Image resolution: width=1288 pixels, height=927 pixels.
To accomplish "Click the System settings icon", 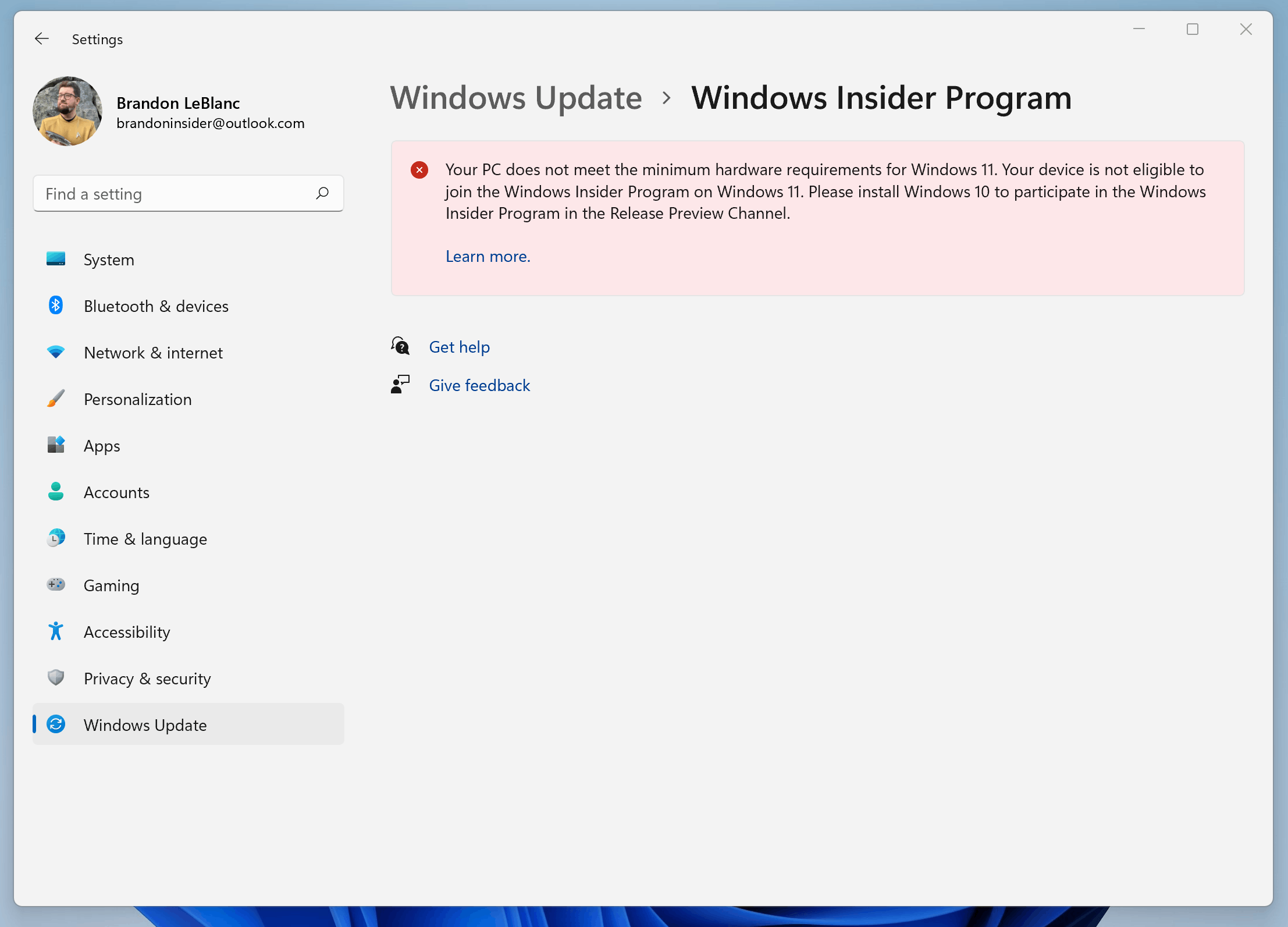I will pos(55,259).
